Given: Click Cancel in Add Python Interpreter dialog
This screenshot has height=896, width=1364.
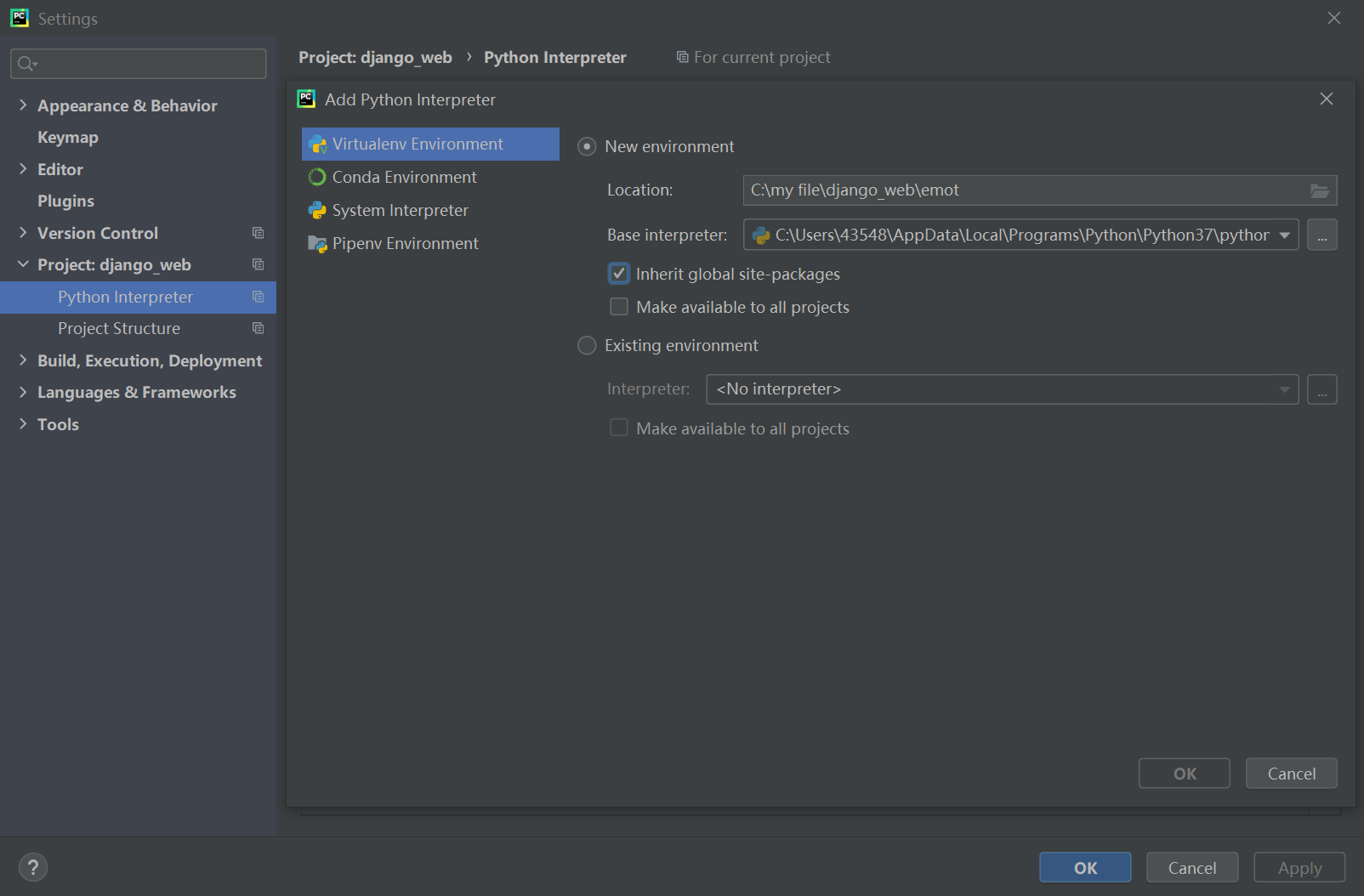Looking at the screenshot, I should coord(1292,774).
